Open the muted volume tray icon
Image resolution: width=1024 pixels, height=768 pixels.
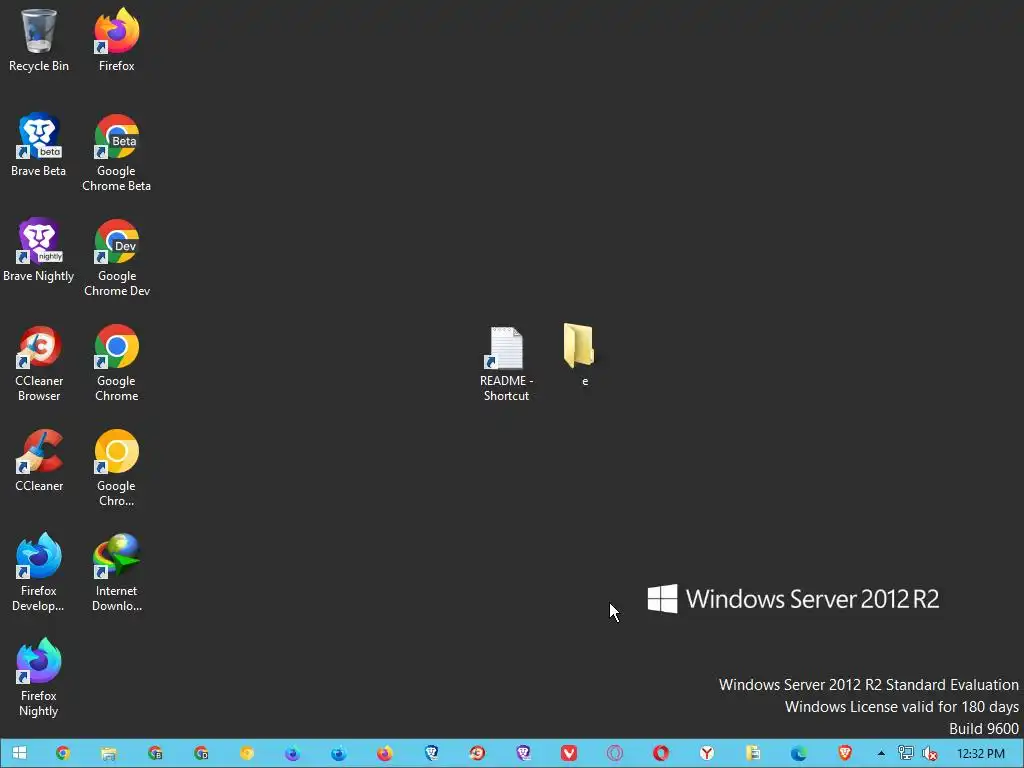(x=929, y=753)
